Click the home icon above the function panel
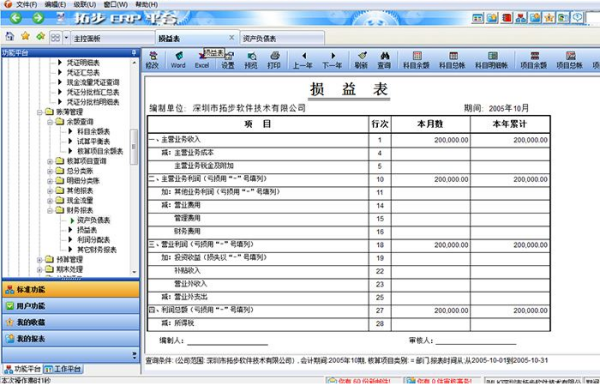The image size is (600, 386). 10,37
